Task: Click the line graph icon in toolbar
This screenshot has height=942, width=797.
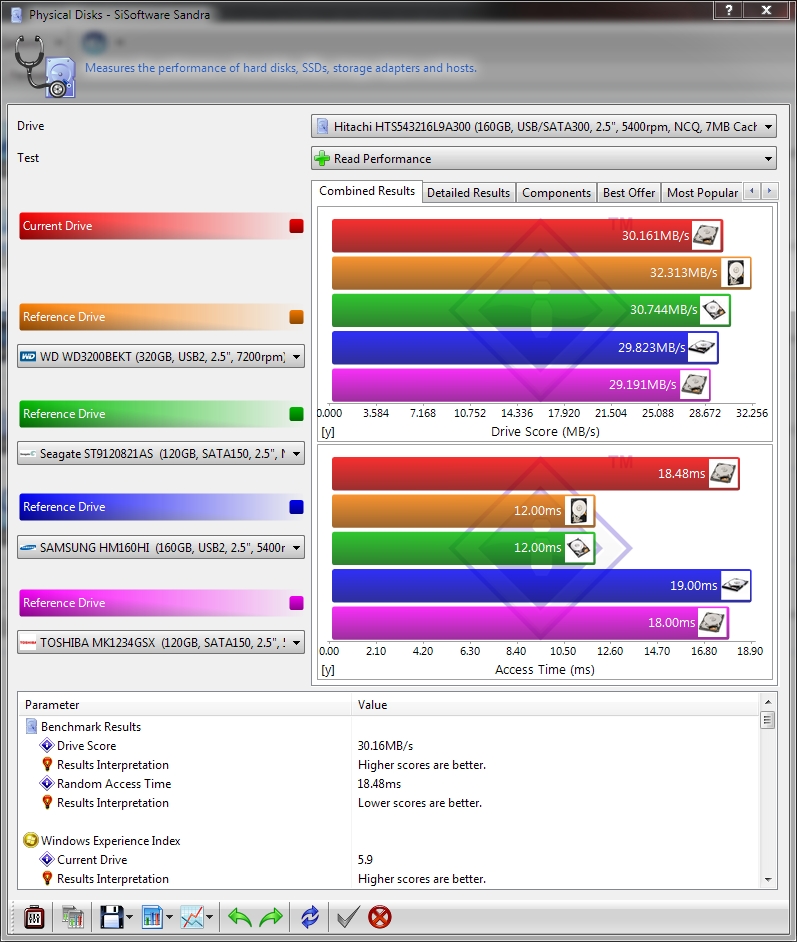Action: (192, 917)
